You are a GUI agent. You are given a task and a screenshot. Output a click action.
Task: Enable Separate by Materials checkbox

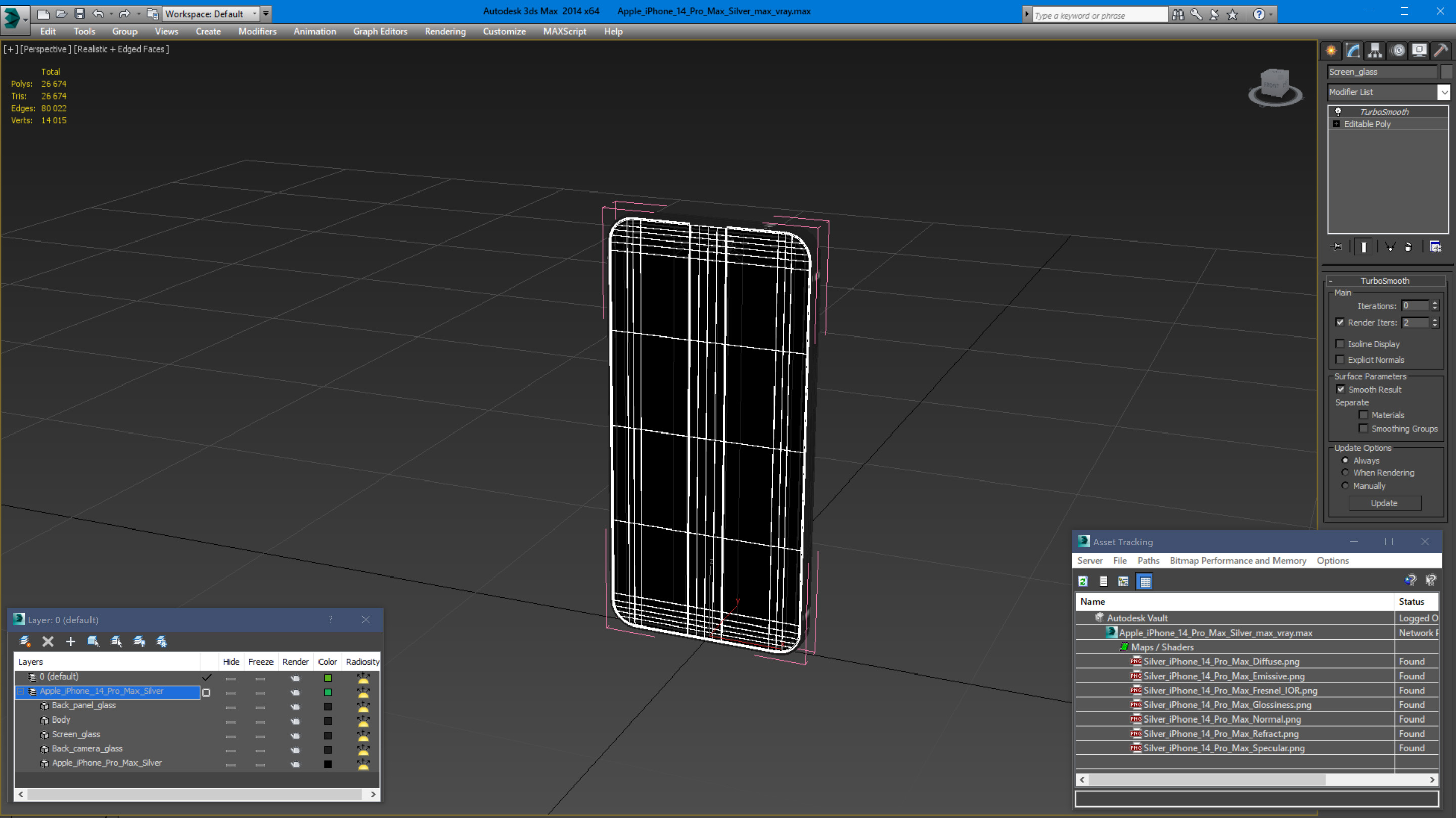click(x=1364, y=415)
